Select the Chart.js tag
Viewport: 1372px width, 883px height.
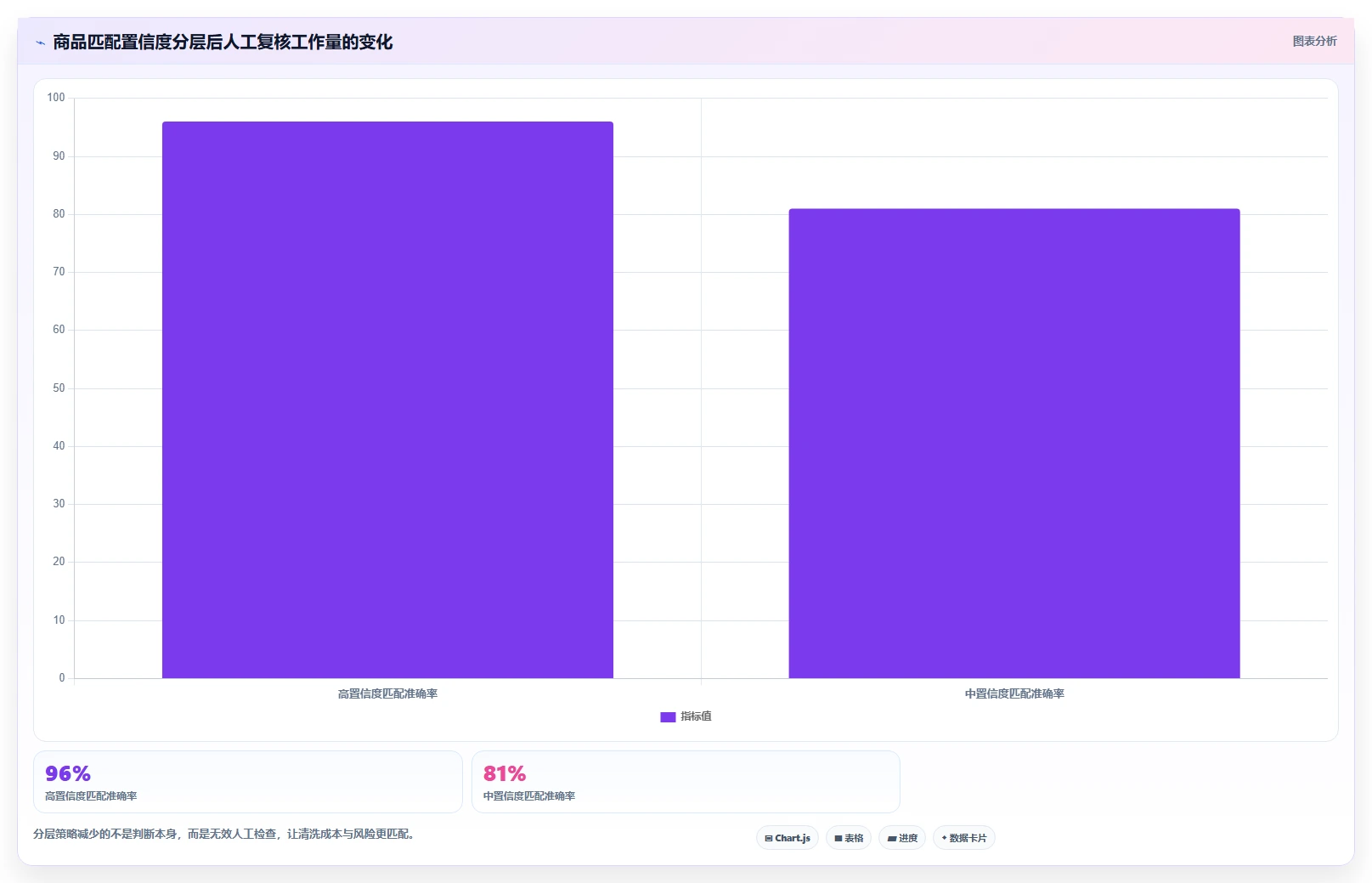[788, 838]
